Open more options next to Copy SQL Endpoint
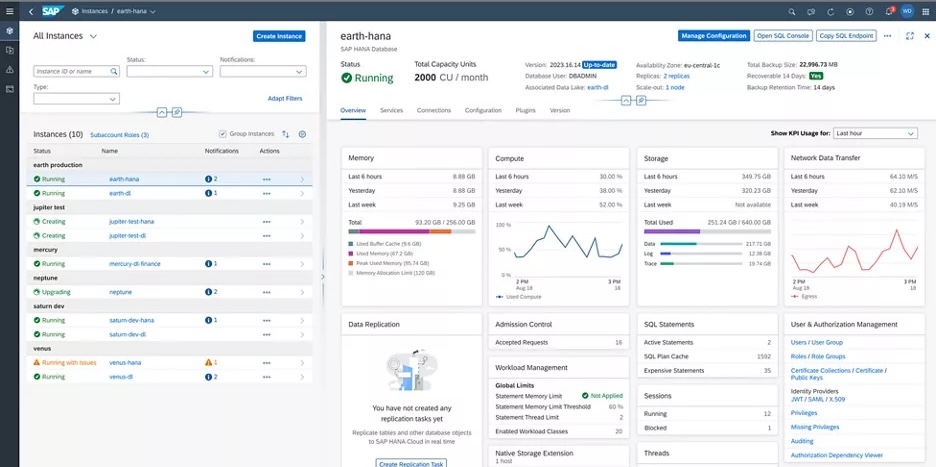Viewport: 936px width, 467px height. [x=888, y=36]
